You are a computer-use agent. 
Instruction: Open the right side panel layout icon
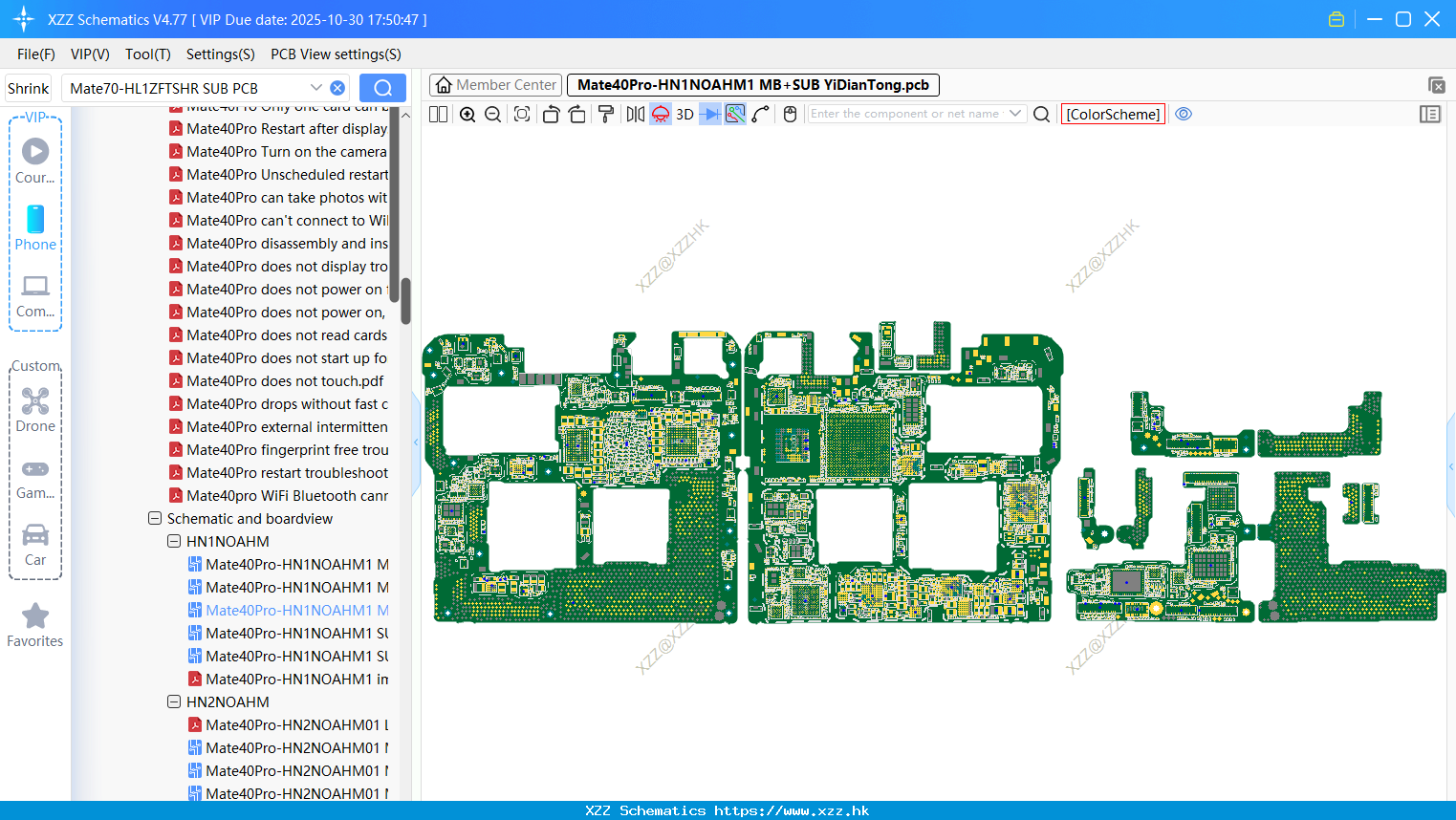[1430, 114]
